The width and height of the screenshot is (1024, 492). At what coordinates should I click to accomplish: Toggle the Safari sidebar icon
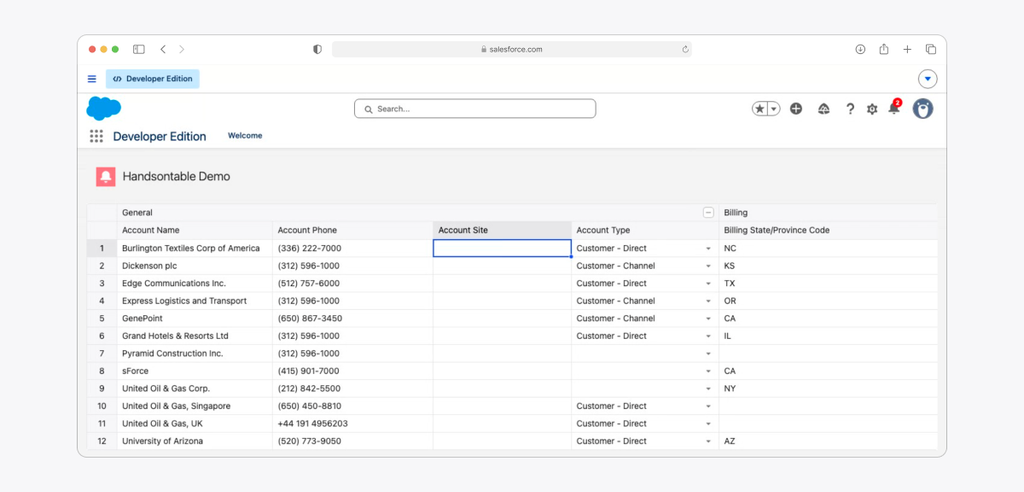coord(138,49)
